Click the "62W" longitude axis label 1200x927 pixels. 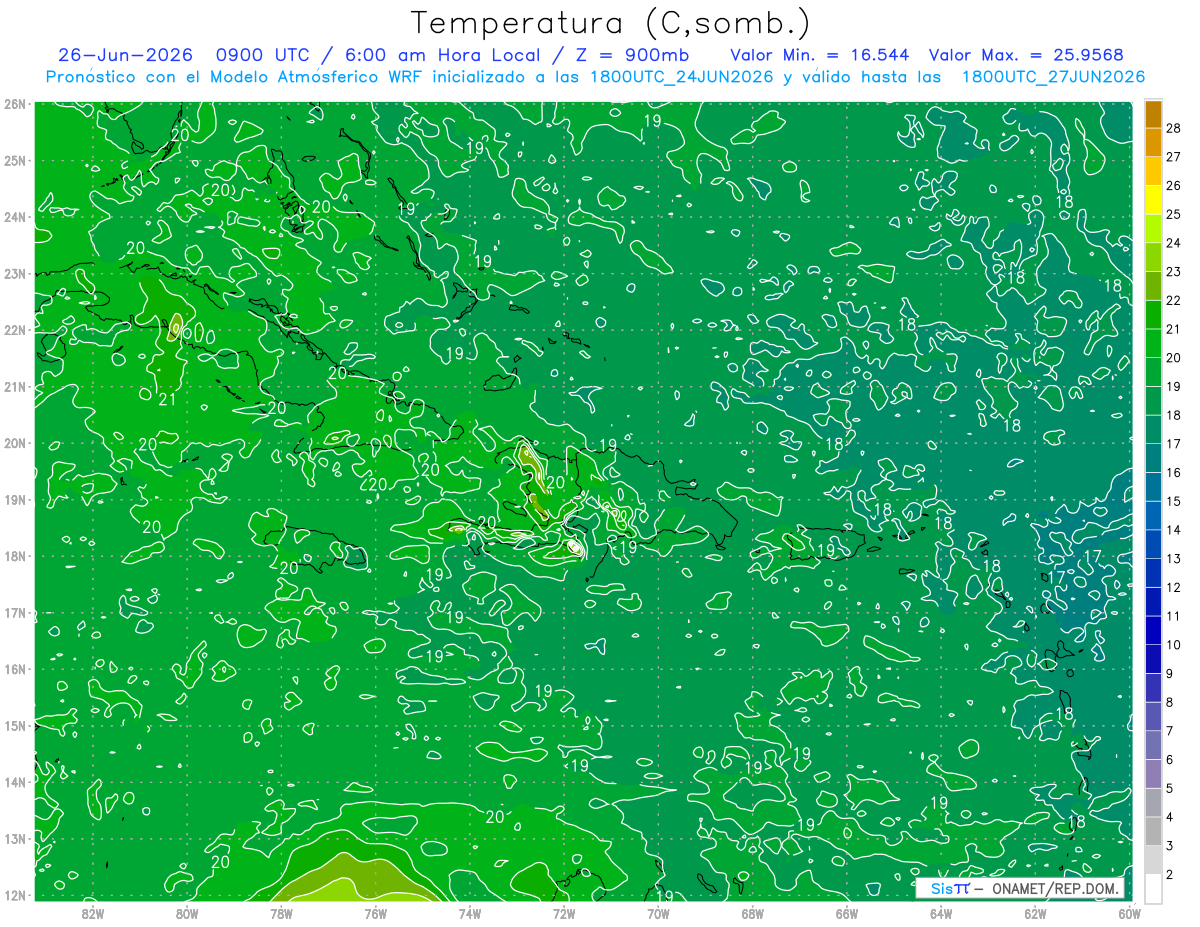pyautogui.click(x=1035, y=913)
